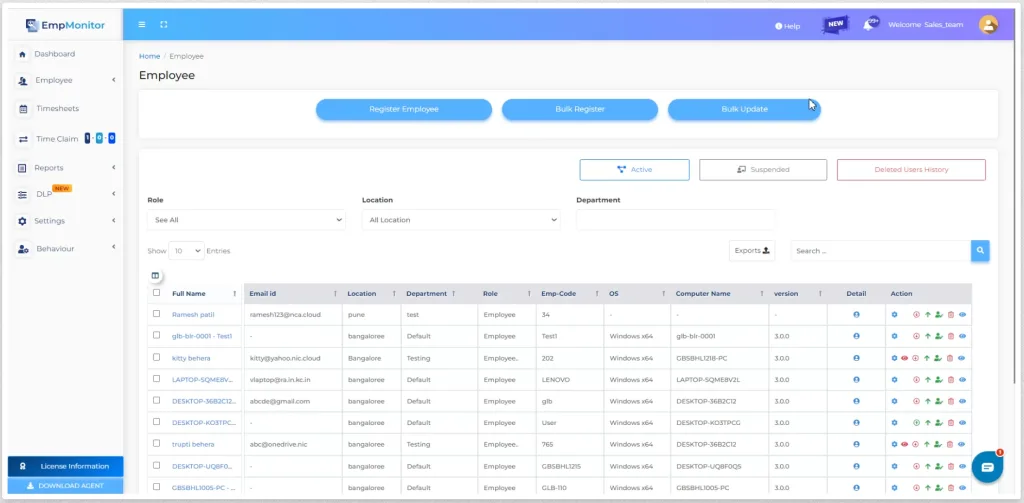Tick the checkbox for Ramesh patil

tap(156, 314)
